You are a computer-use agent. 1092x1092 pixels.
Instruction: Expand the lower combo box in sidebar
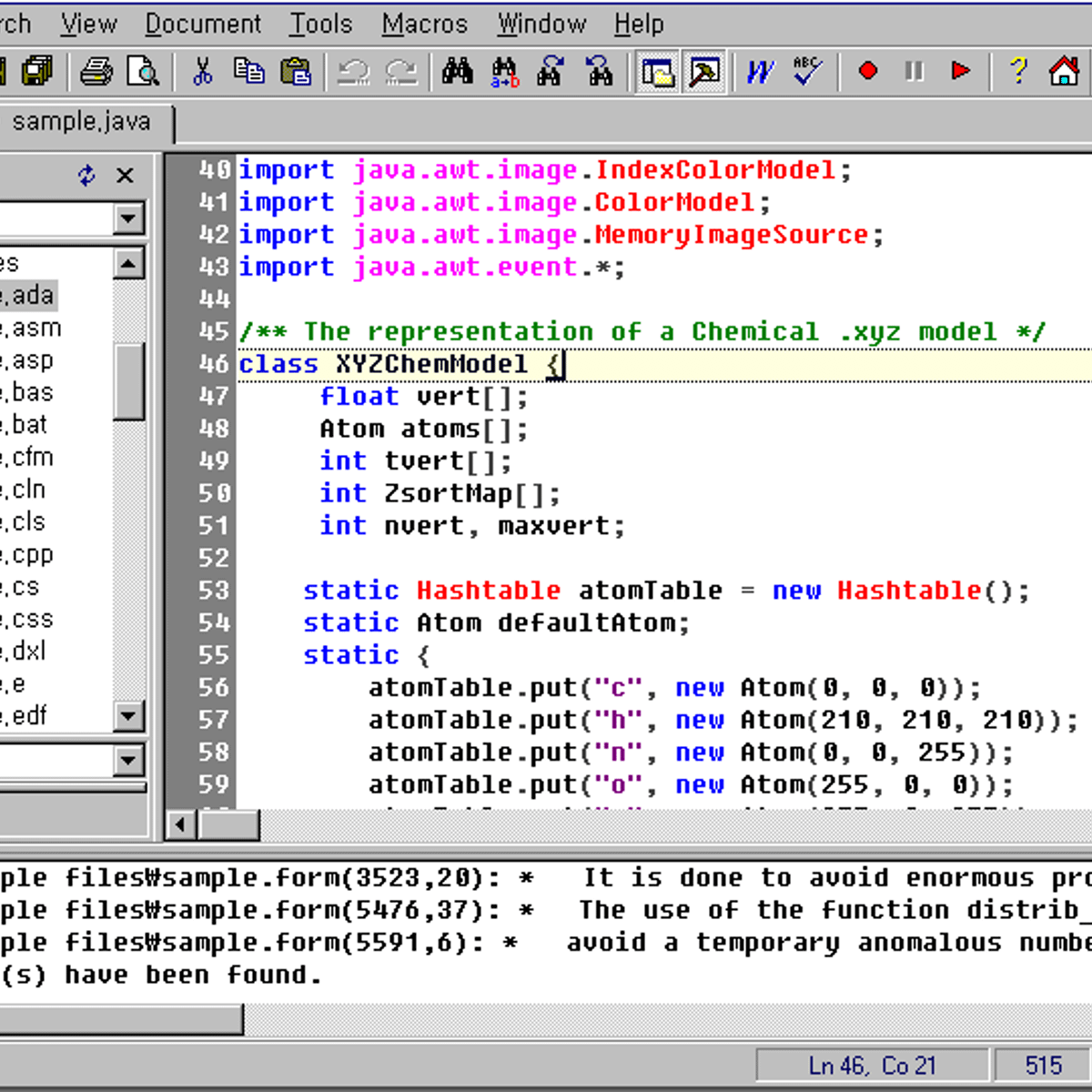(128, 760)
